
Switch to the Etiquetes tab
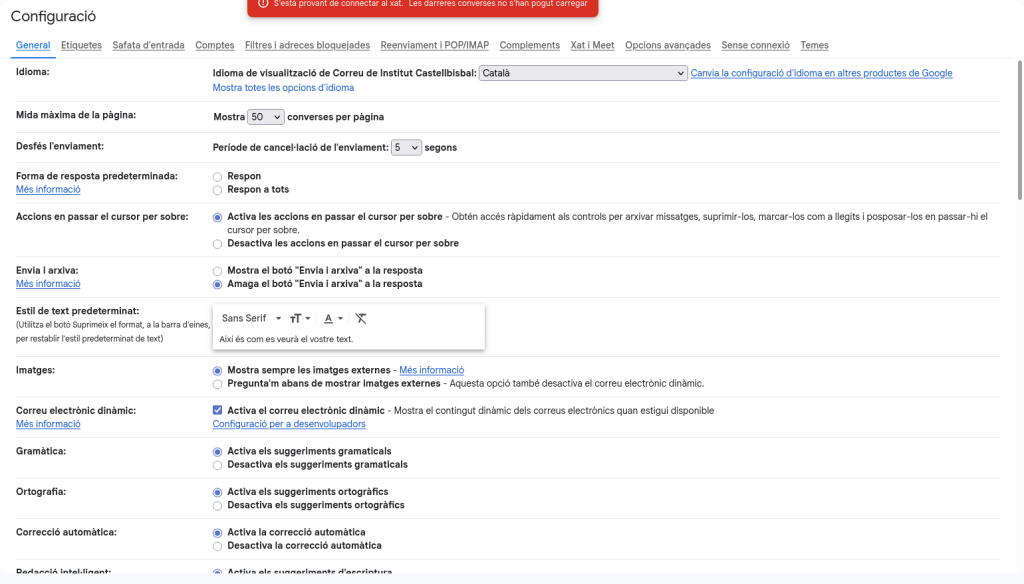click(x=81, y=45)
